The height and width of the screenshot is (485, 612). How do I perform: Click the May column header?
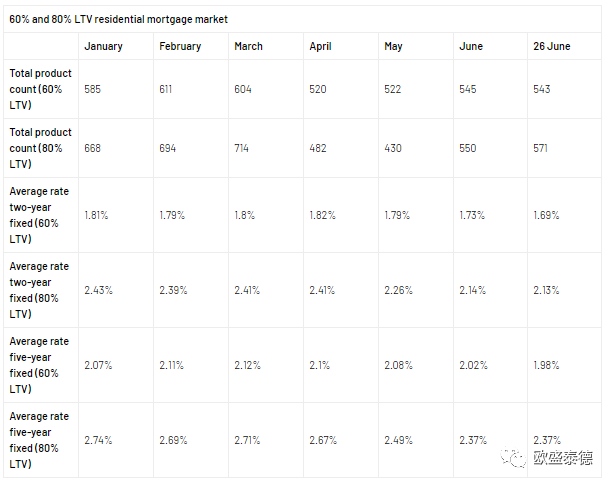coord(393,46)
